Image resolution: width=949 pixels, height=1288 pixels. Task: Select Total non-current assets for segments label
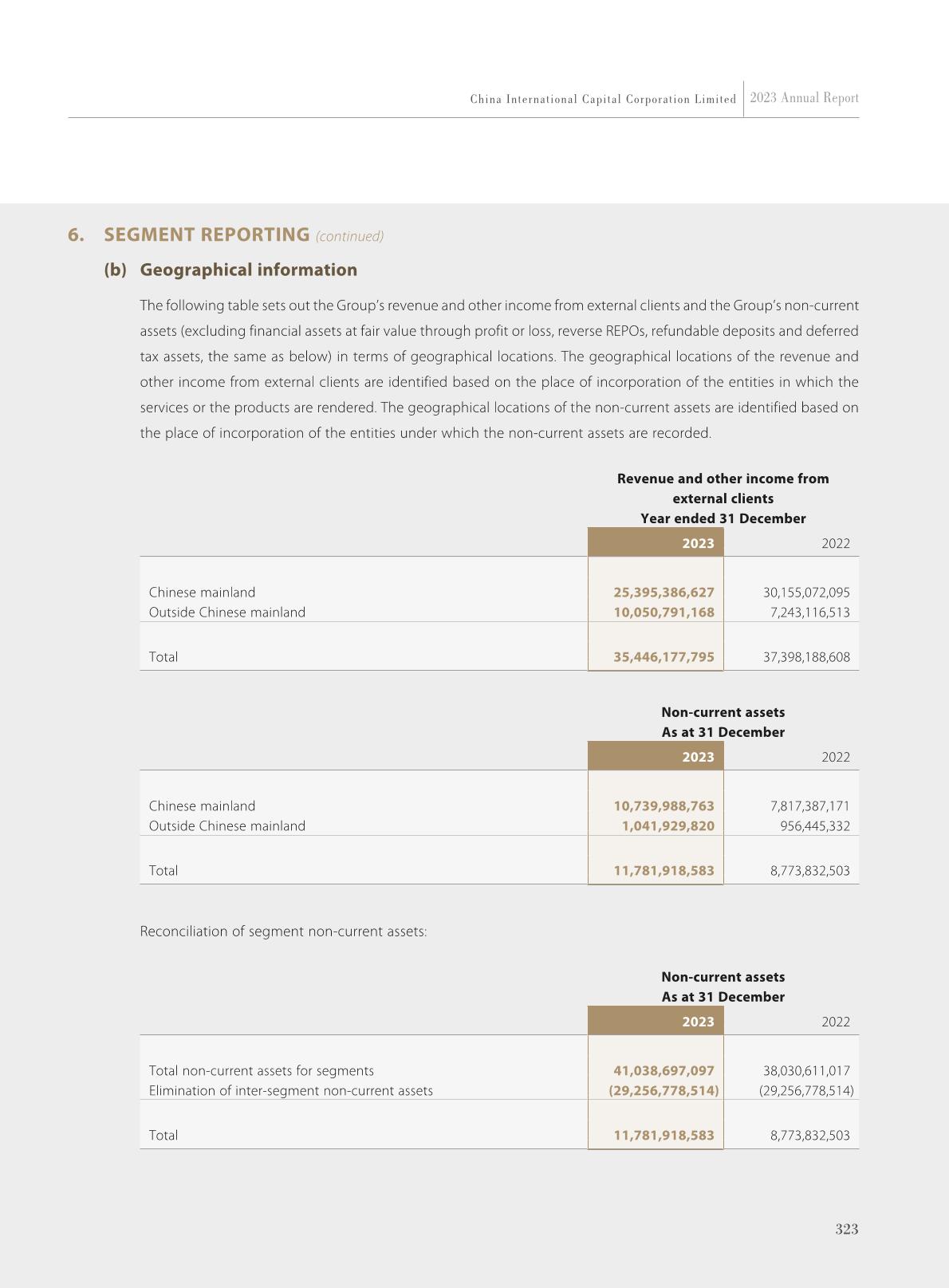click(261, 1071)
